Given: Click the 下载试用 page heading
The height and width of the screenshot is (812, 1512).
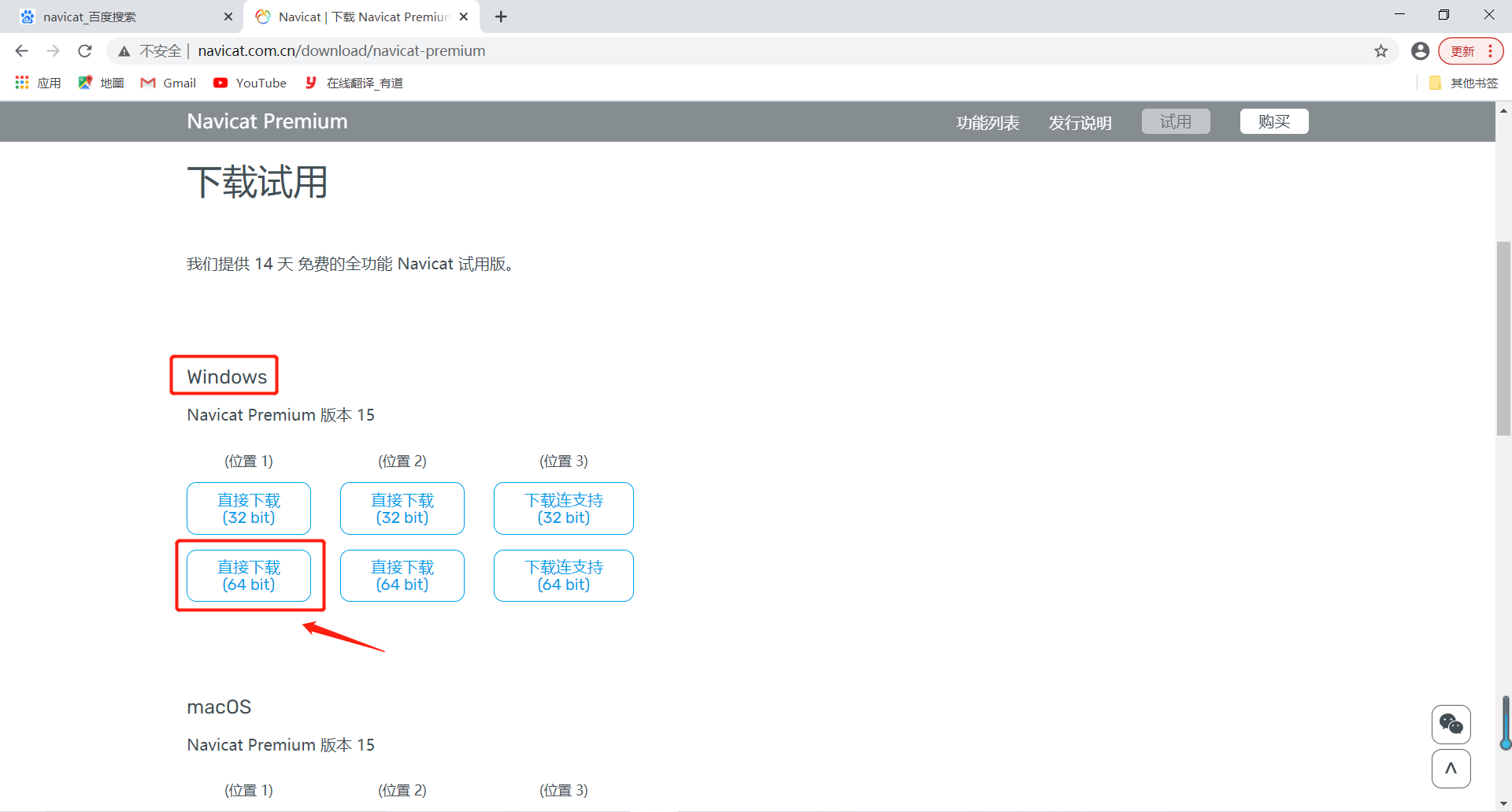Looking at the screenshot, I should pos(258,183).
